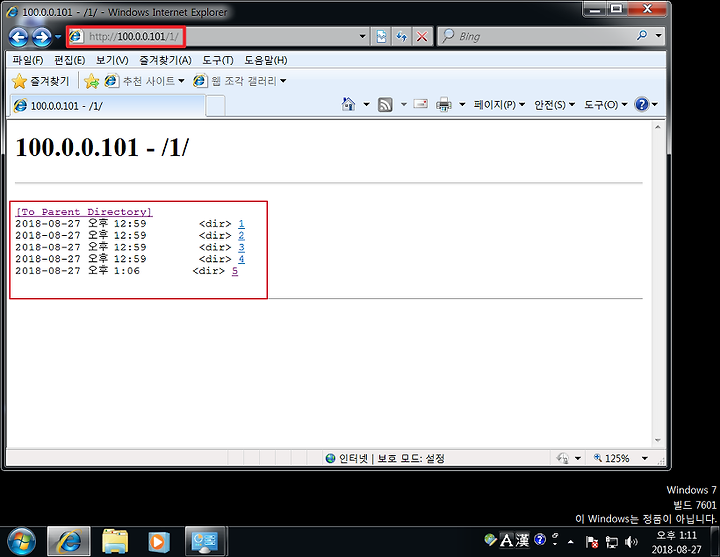Screen dimensions: 720x557
Task: Follow the [To Parent Directory] link
Action: click(x=84, y=212)
